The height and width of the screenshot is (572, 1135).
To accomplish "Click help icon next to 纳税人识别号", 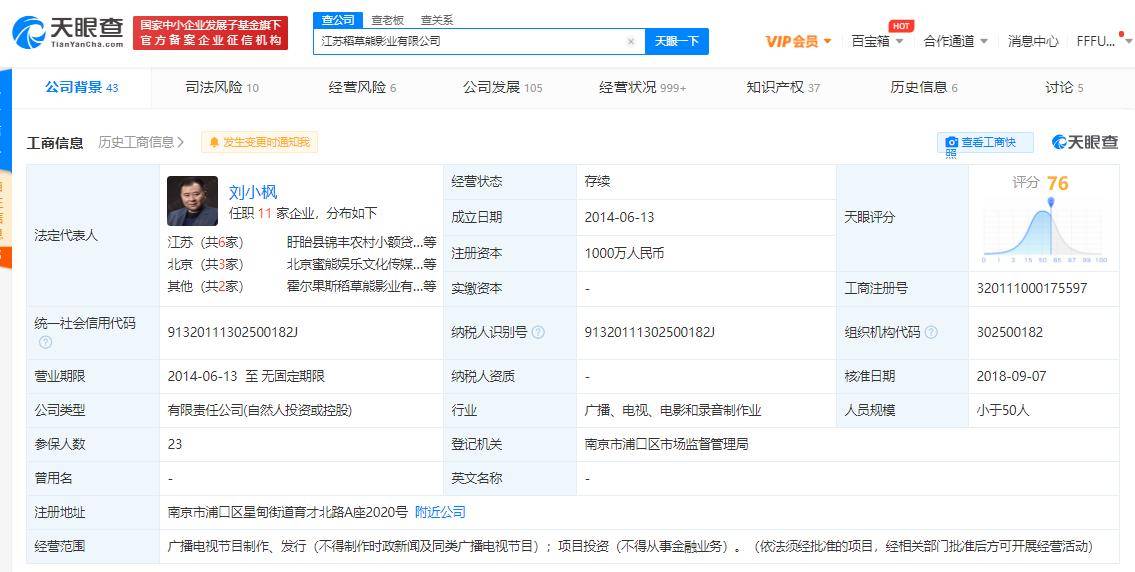I will (539, 332).
